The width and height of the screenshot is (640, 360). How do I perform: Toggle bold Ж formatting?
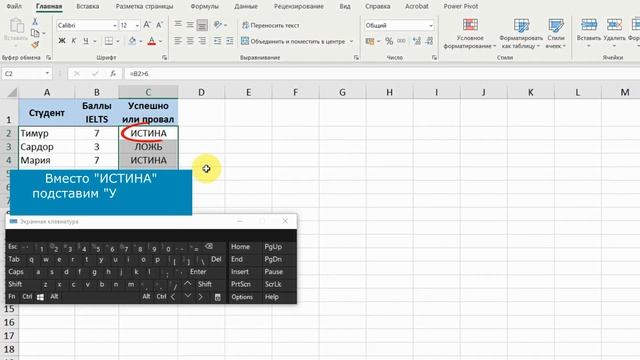pyautogui.click(x=62, y=41)
